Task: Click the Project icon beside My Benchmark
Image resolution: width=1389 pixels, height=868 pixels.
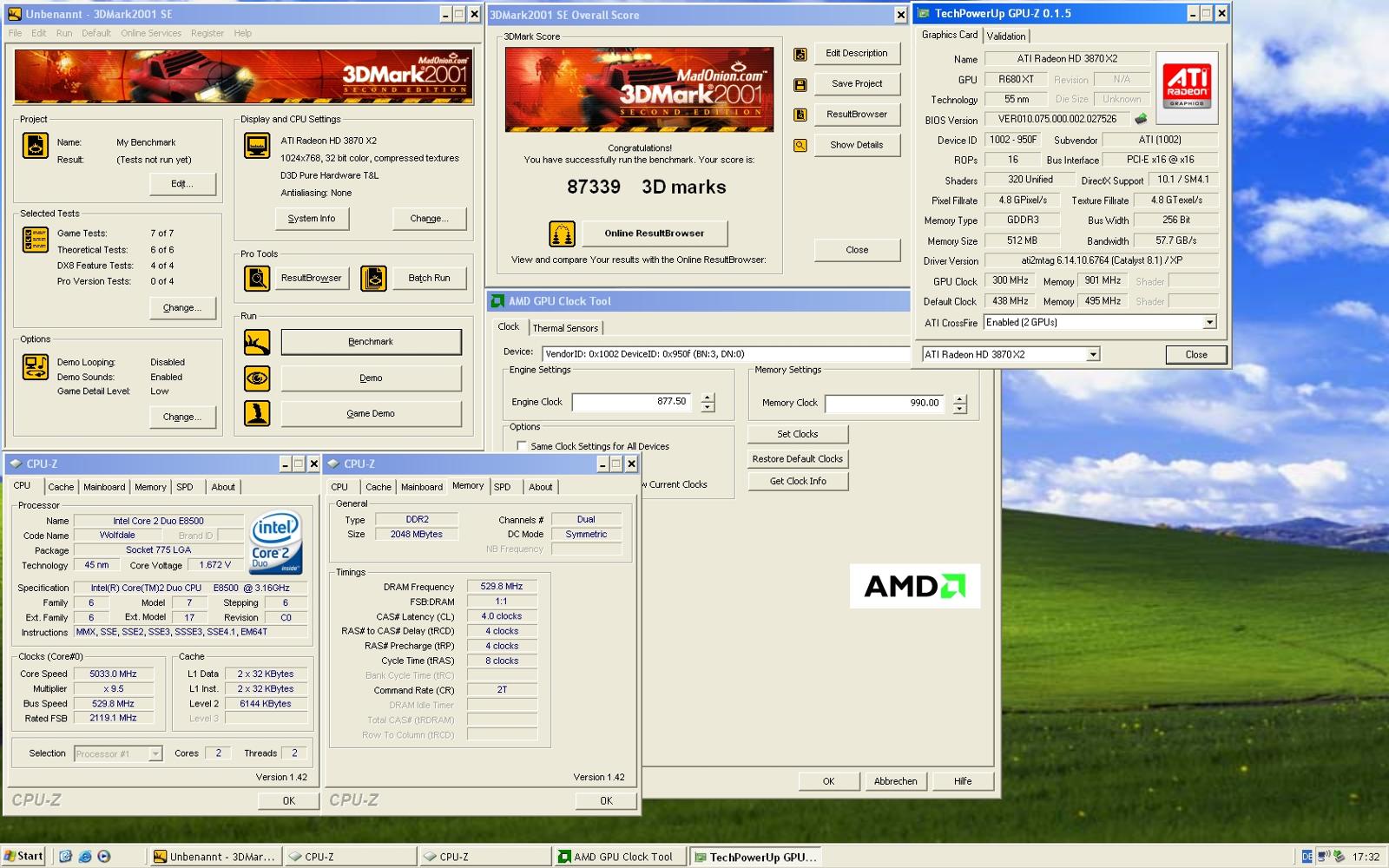Action: (36, 146)
